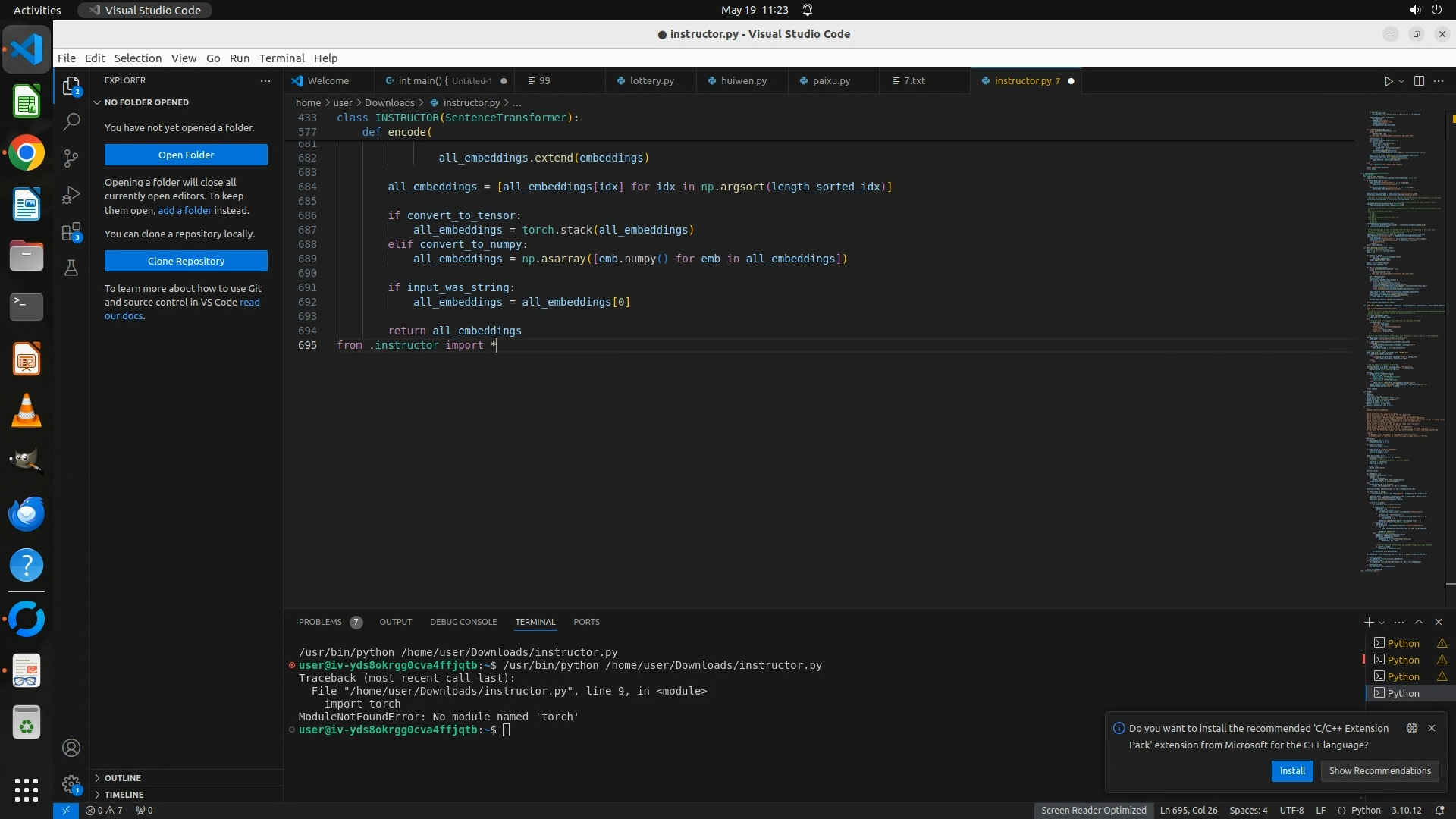The width and height of the screenshot is (1456, 819).
Task: Toggle Screen Reader Optimized status item
Action: pyautogui.click(x=1094, y=810)
